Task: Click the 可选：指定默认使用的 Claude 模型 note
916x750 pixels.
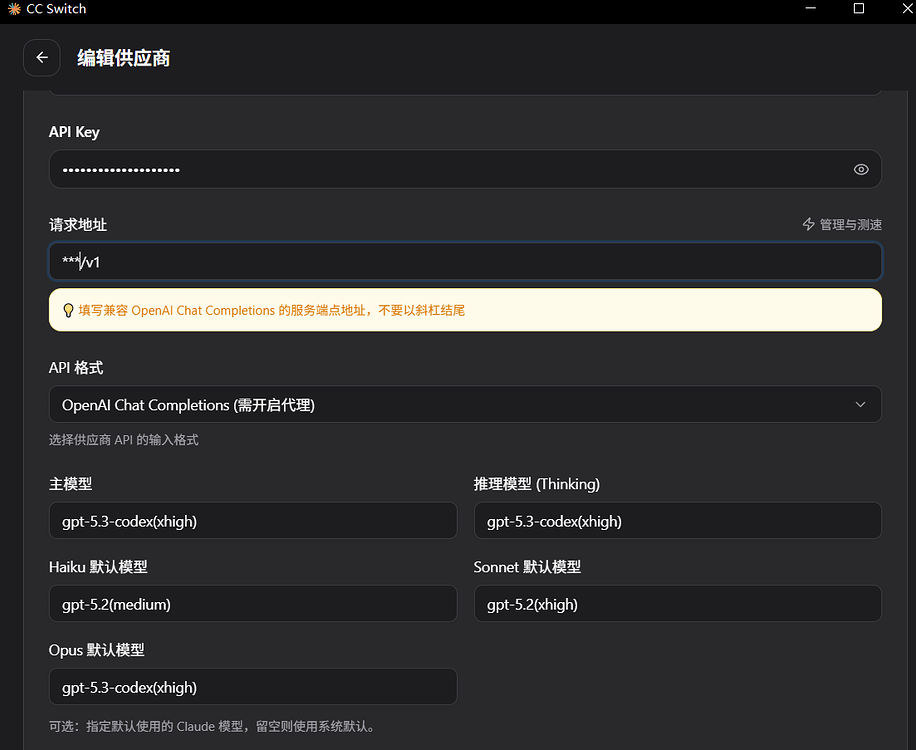Action: (211, 726)
